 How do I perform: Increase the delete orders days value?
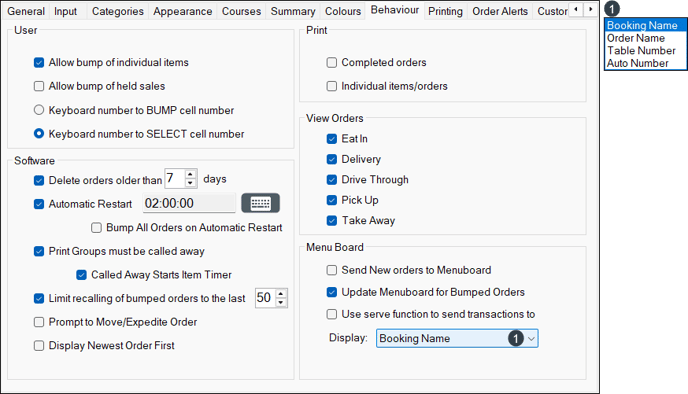tap(190, 175)
